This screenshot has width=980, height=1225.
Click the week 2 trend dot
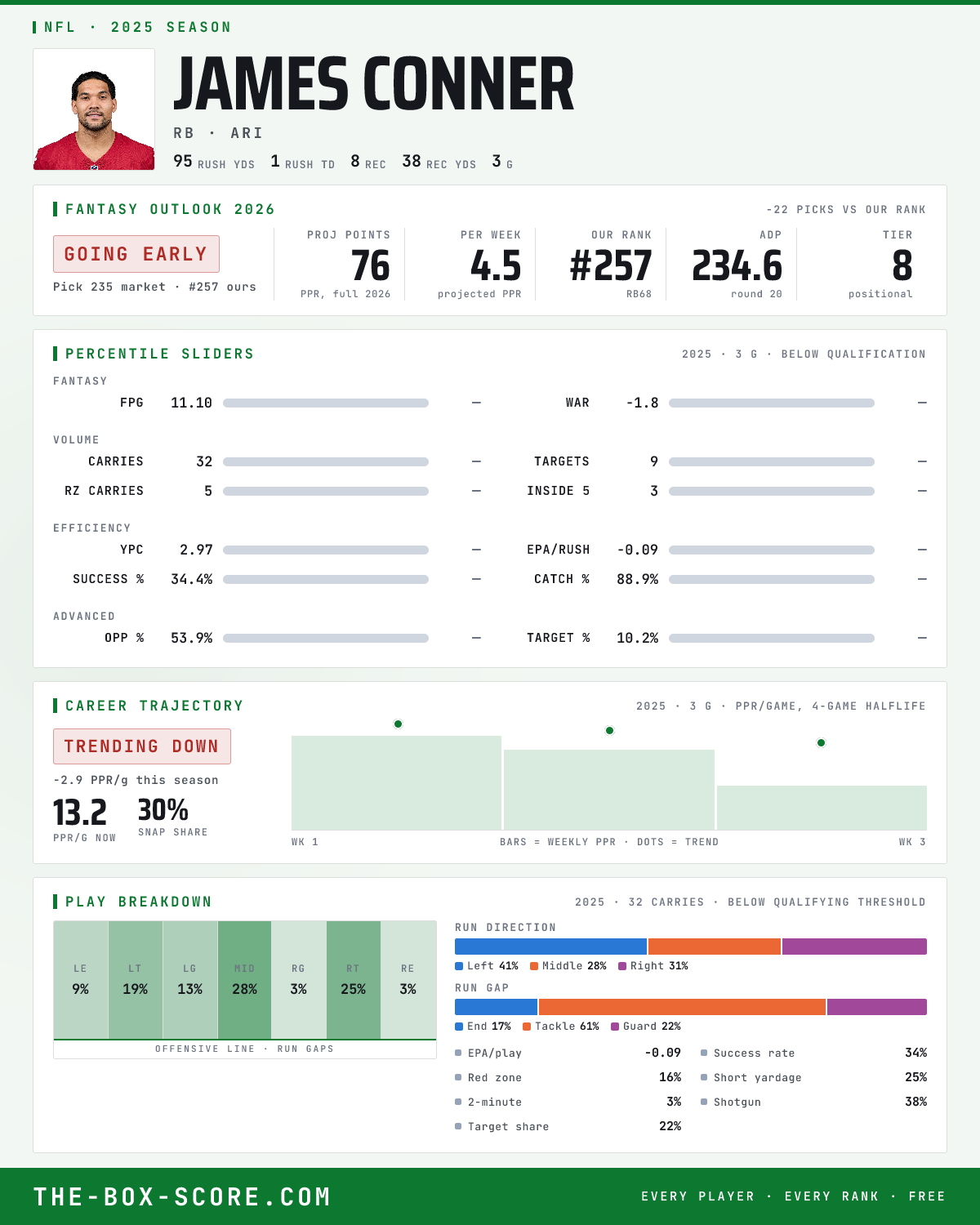click(609, 731)
